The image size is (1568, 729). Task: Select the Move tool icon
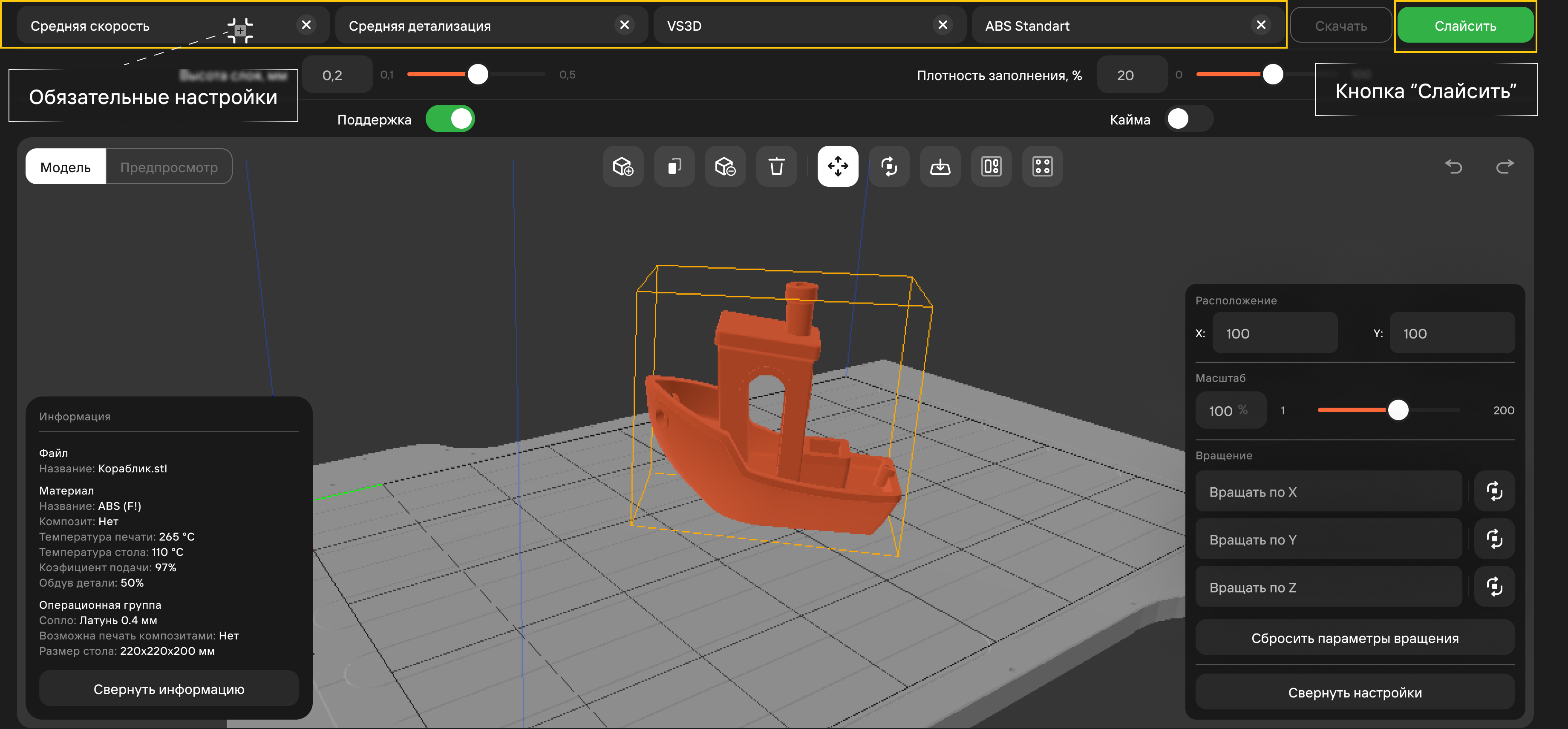(838, 166)
